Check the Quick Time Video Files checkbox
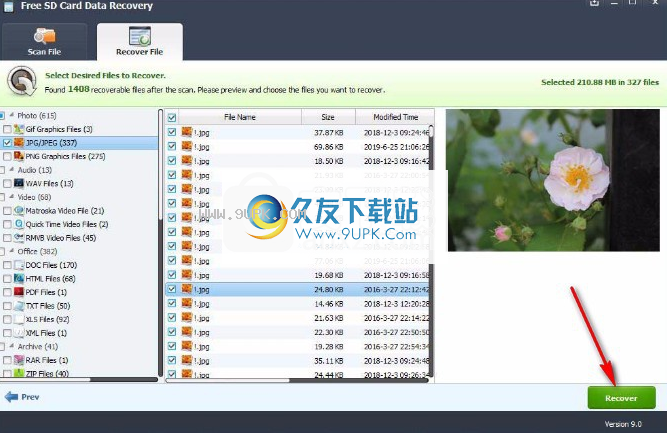Viewport: 670px width, 434px height. click(7, 224)
